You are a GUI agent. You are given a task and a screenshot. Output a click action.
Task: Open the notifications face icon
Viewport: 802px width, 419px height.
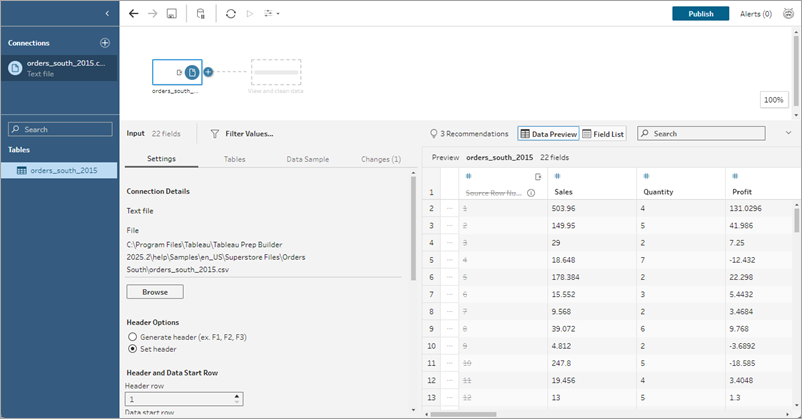(788, 14)
